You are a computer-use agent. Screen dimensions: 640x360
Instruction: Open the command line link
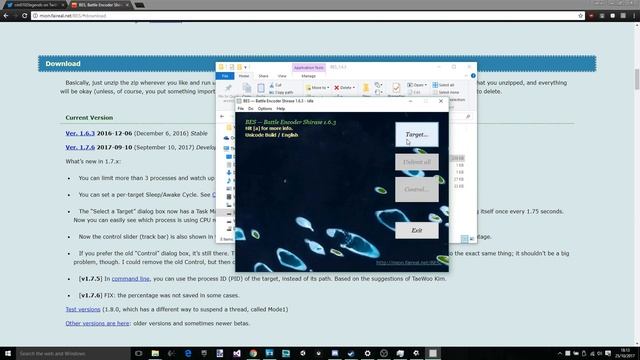131,279
